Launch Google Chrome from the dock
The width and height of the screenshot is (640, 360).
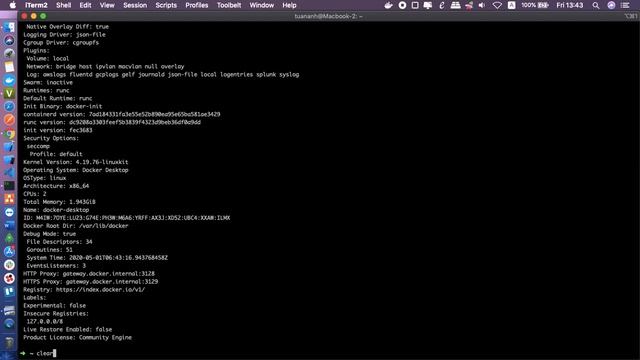click(x=9, y=133)
